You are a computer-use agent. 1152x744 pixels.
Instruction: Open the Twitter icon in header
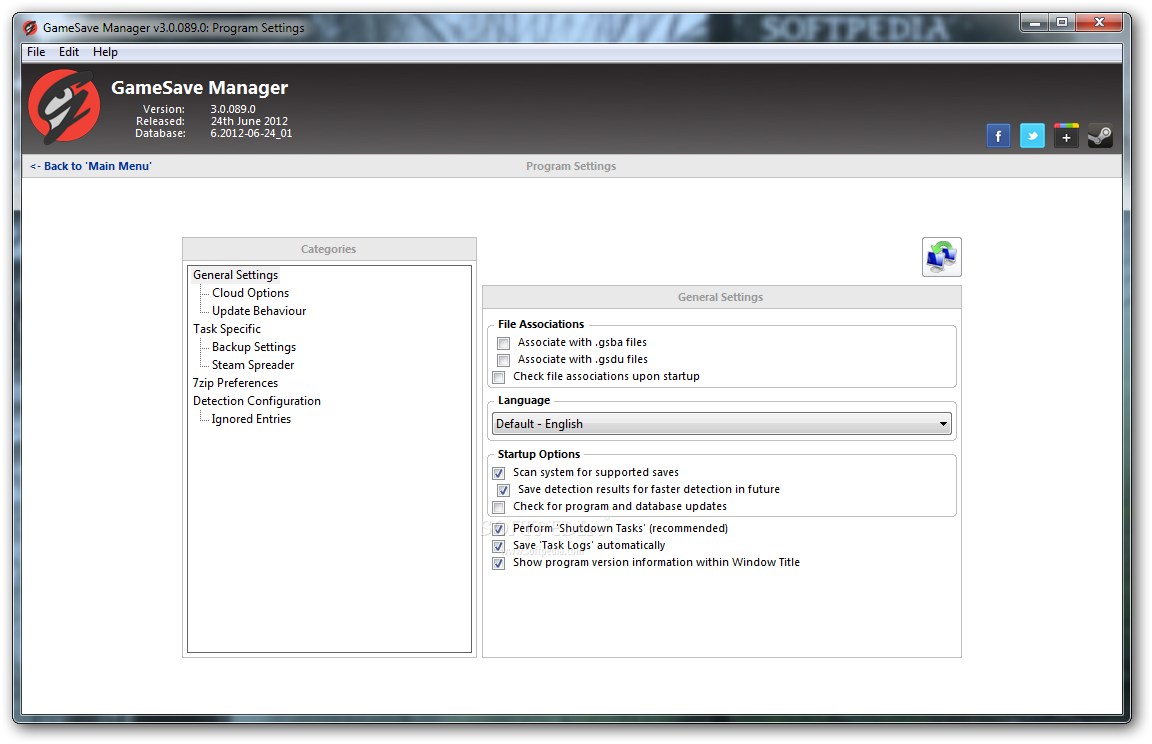tap(1032, 136)
